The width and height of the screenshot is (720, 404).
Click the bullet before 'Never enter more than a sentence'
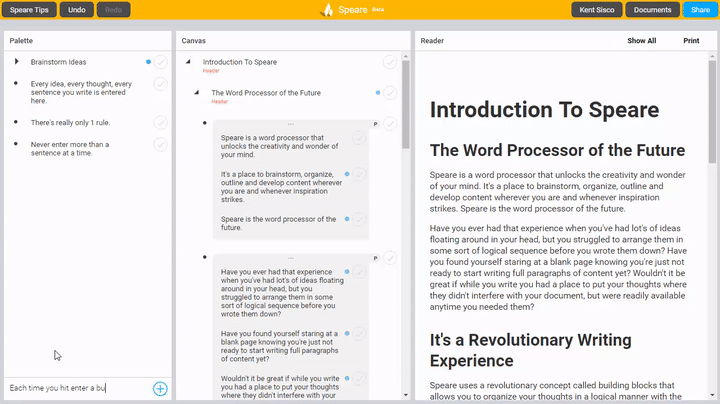[x=16, y=144]
